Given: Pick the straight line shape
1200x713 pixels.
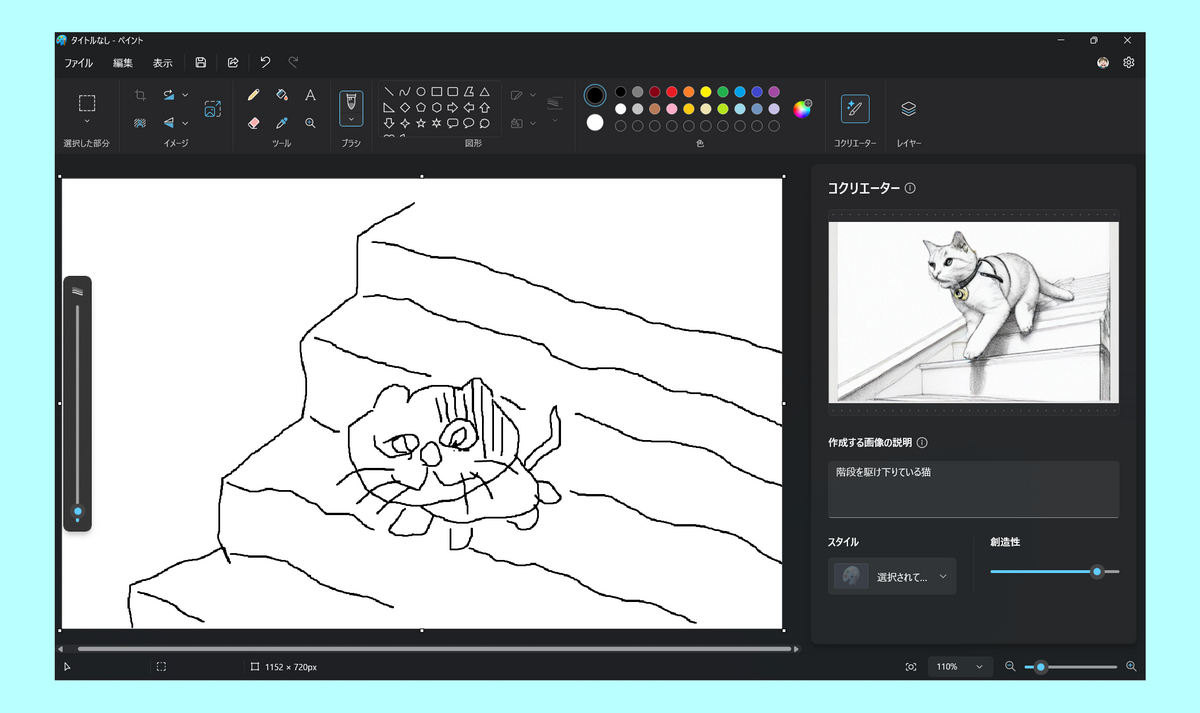Looking at the screenshot, I should click(x=389, y=91).
